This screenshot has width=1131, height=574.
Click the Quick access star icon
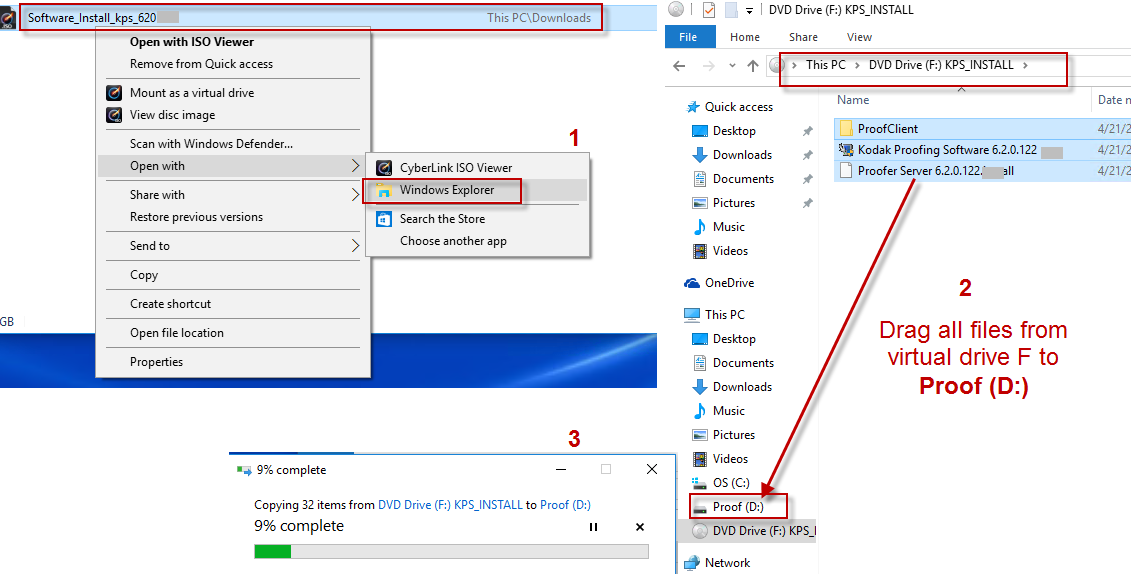pyautogui.click(x=692, y=107)
